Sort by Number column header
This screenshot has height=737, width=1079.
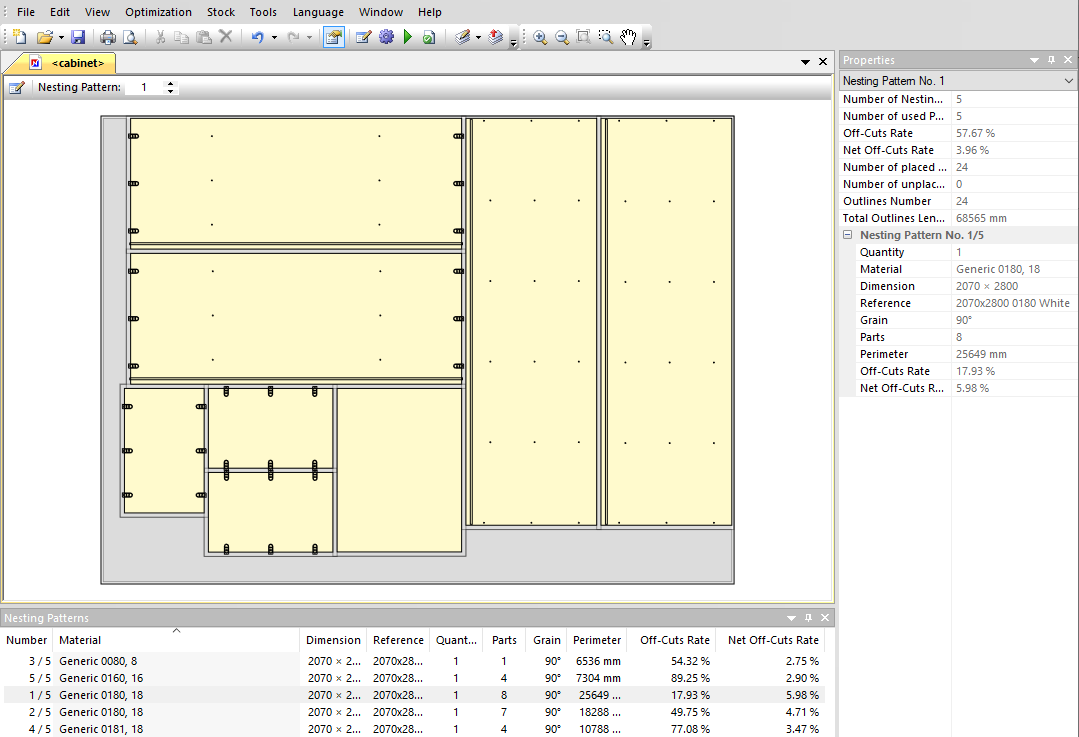pyautogui.click(x=27, y=640)
